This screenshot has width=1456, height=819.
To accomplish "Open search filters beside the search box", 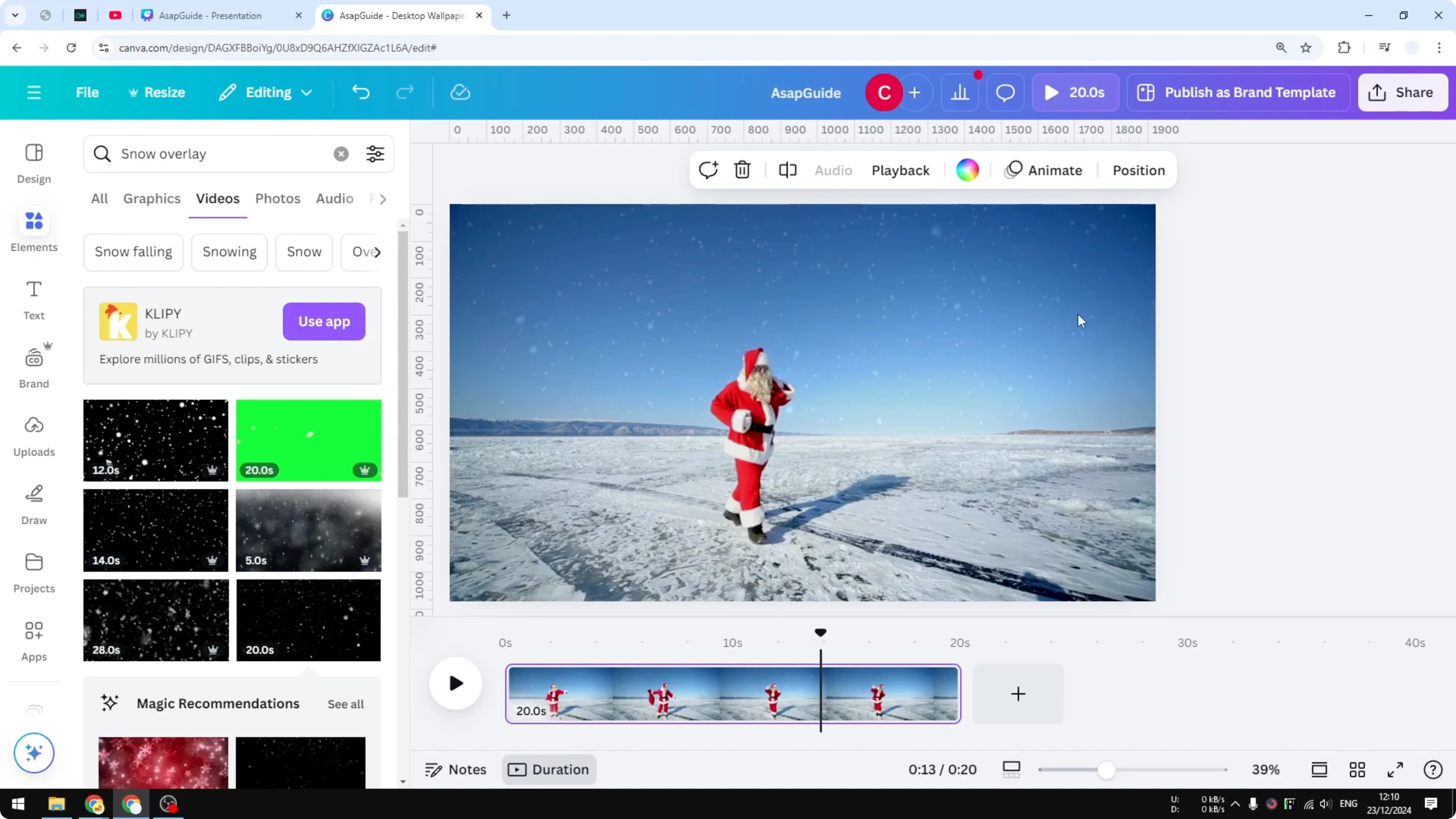I will pyautogui.click(x=375, y=154).
